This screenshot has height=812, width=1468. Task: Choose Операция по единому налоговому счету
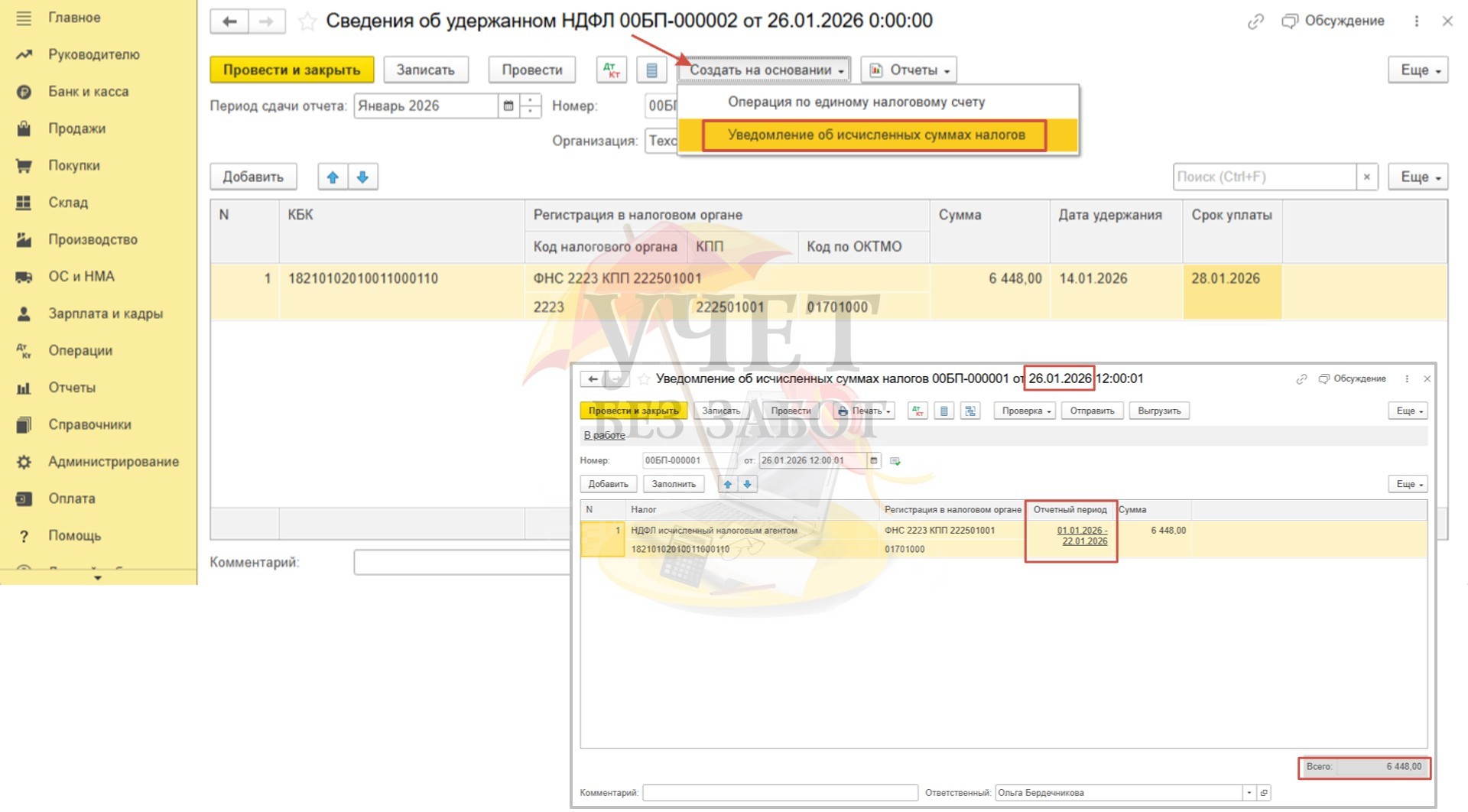[x=856, y=102]
